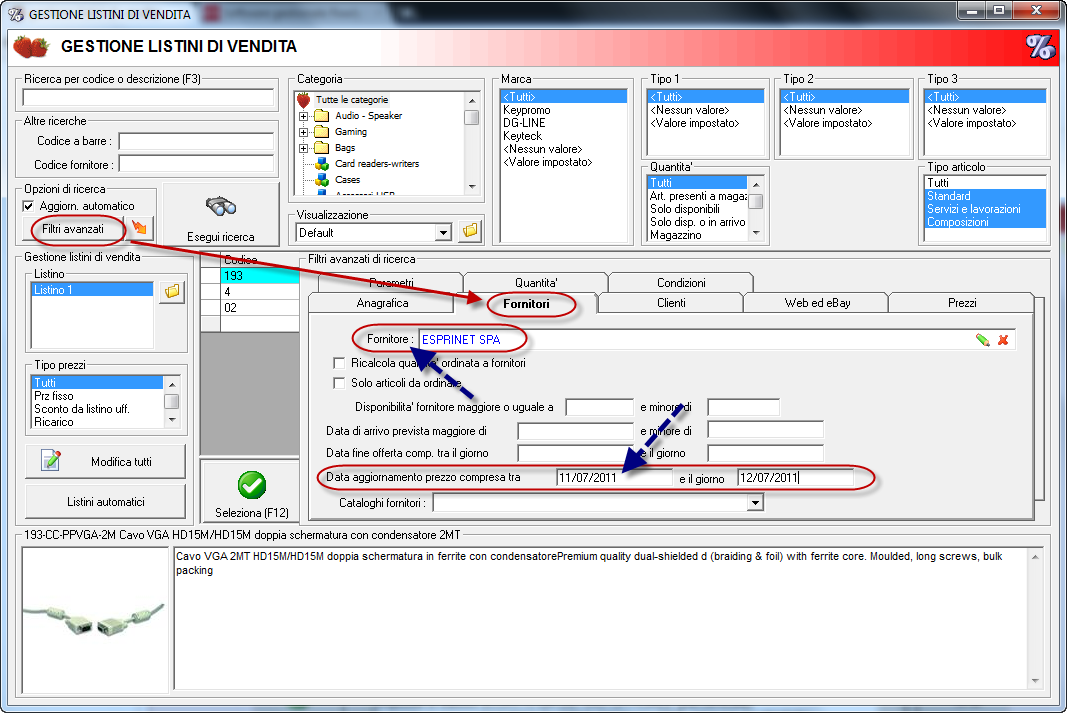The width and height of the screenshot is (1067, 713).
Task: Select the Audio - Speaker folder icon
Action: [322, 116]
